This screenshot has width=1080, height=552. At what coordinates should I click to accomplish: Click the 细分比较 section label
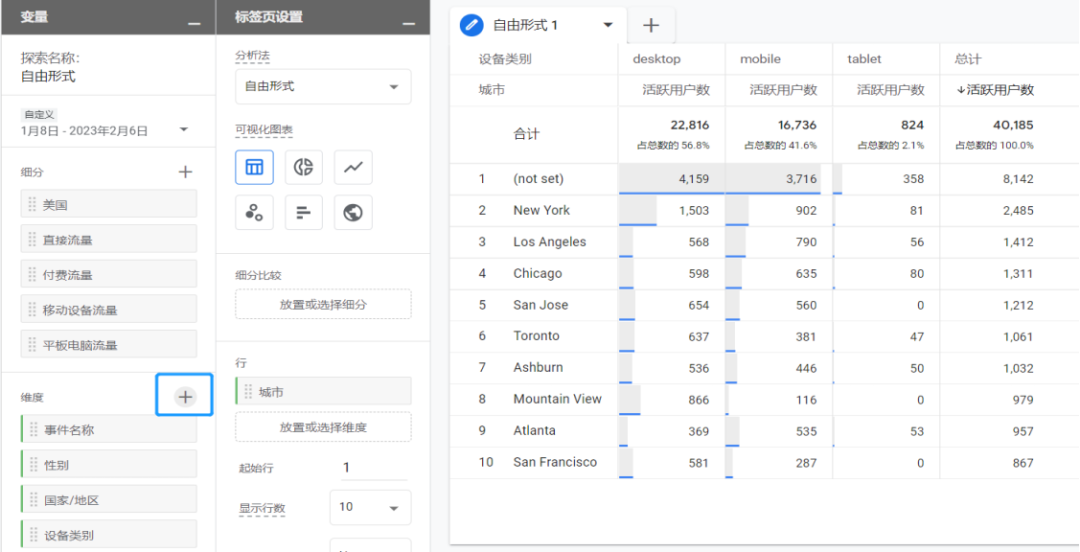coord(258,275)
